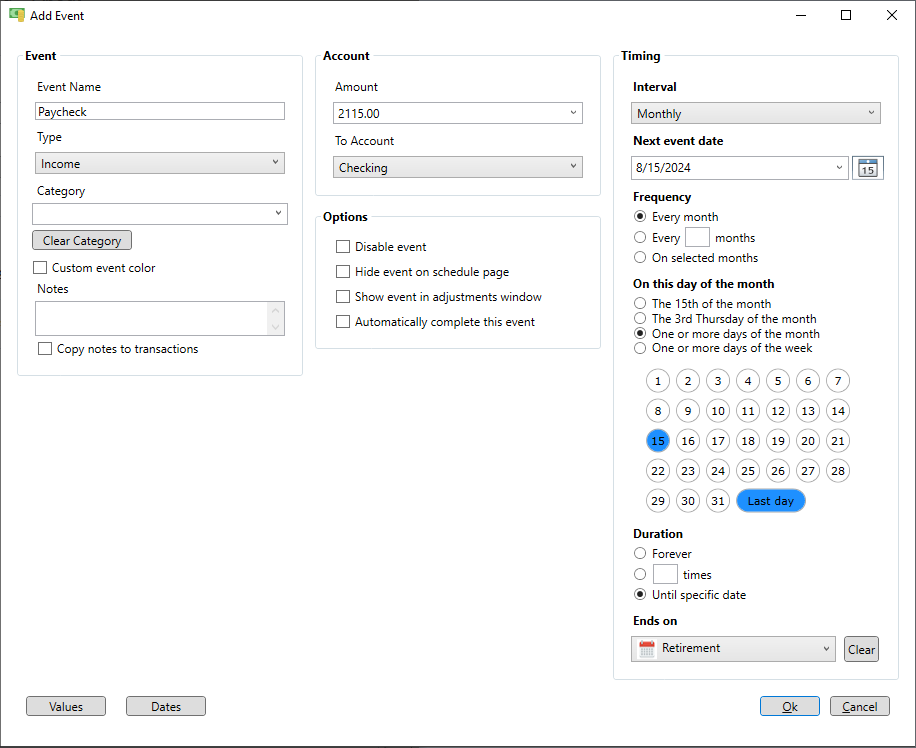
Task: Select day 28 of the month
Action: click(838, 471)
